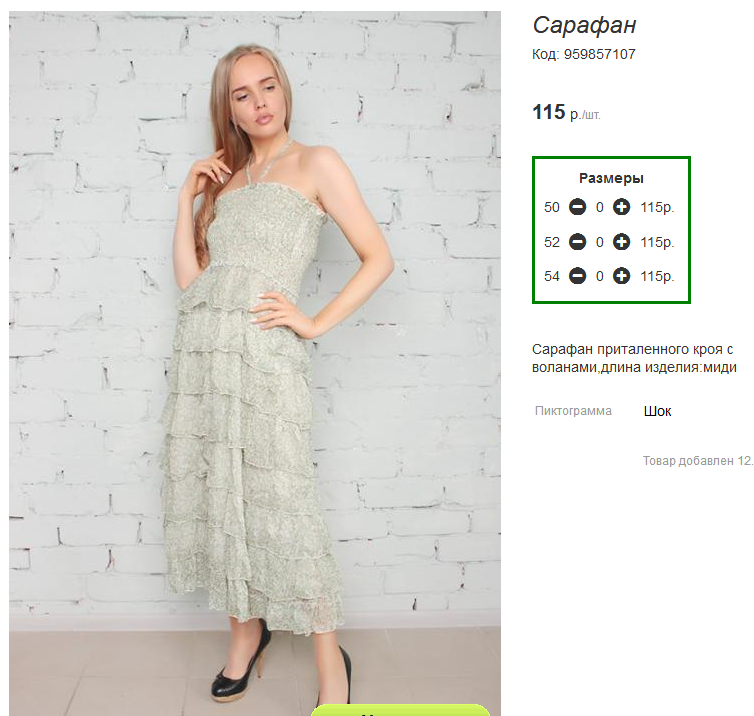Click the quantity value for size 50
Image resolution: width=754 pixels, height=716 pixels.
pyautogui.click(x=600, y=207)
